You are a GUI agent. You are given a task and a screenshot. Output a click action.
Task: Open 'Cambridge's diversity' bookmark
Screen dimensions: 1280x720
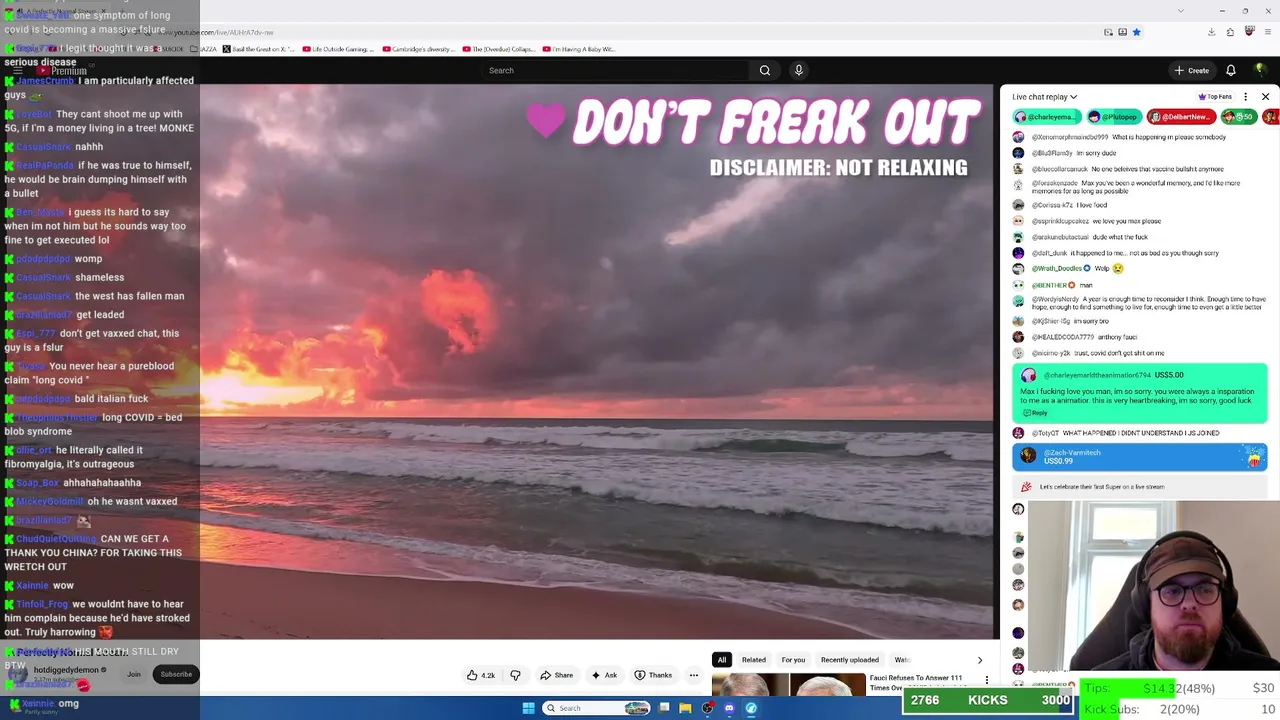[x=417, y=49]
